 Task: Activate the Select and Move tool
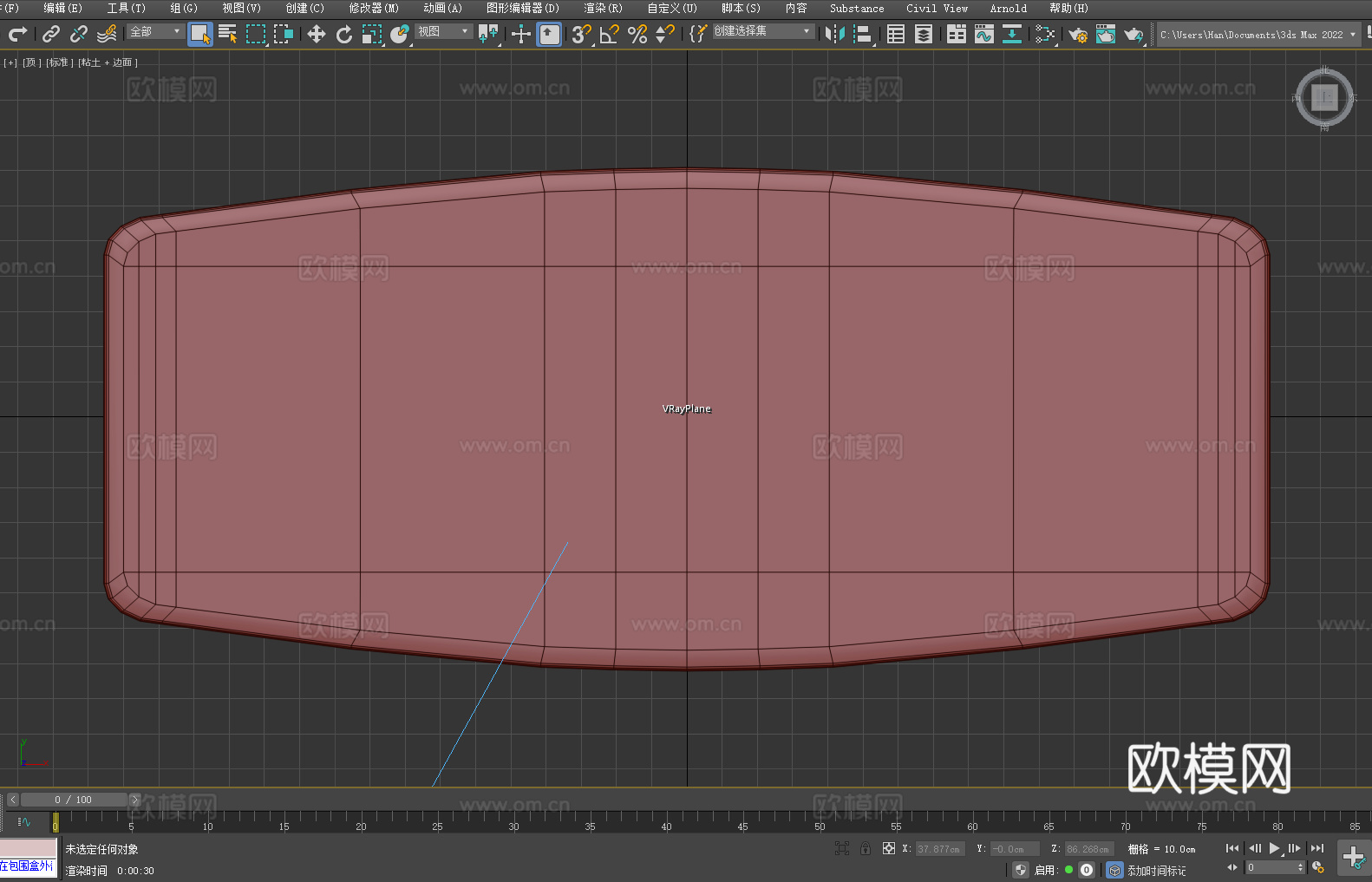pos(317,34)
